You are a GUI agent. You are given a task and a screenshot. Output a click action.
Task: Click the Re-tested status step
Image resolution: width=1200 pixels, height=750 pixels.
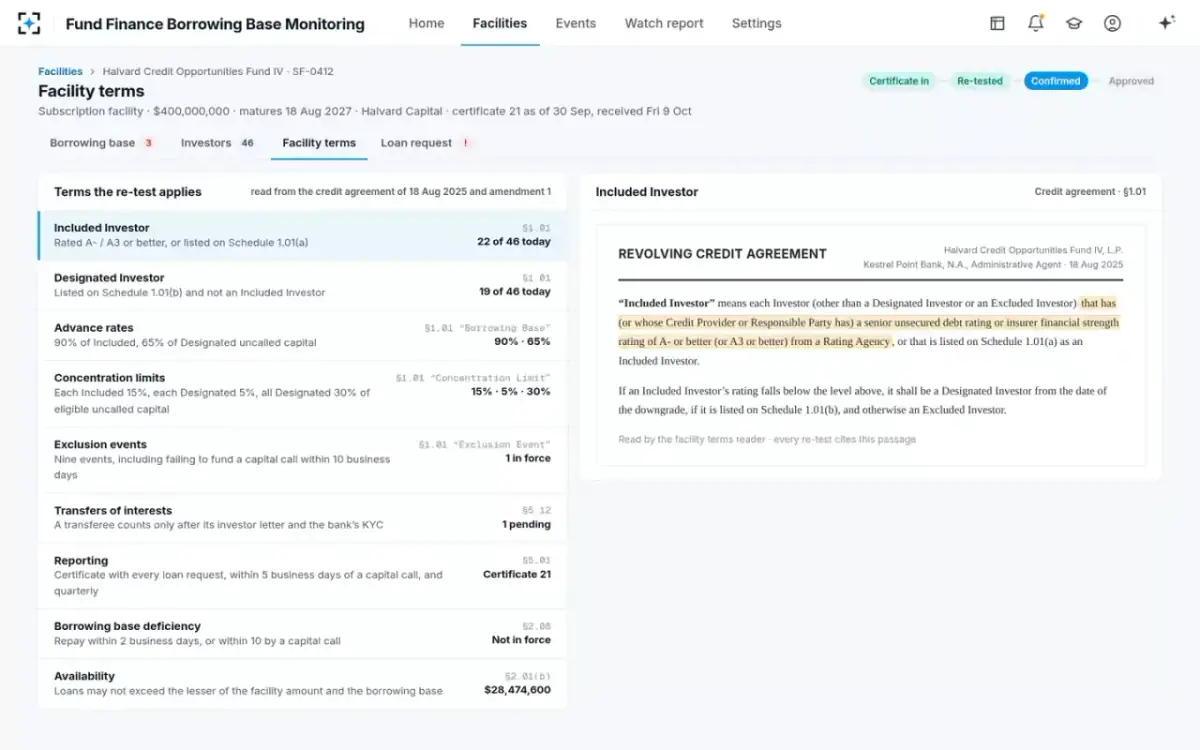pyautogui.click(x=979, y=81)
